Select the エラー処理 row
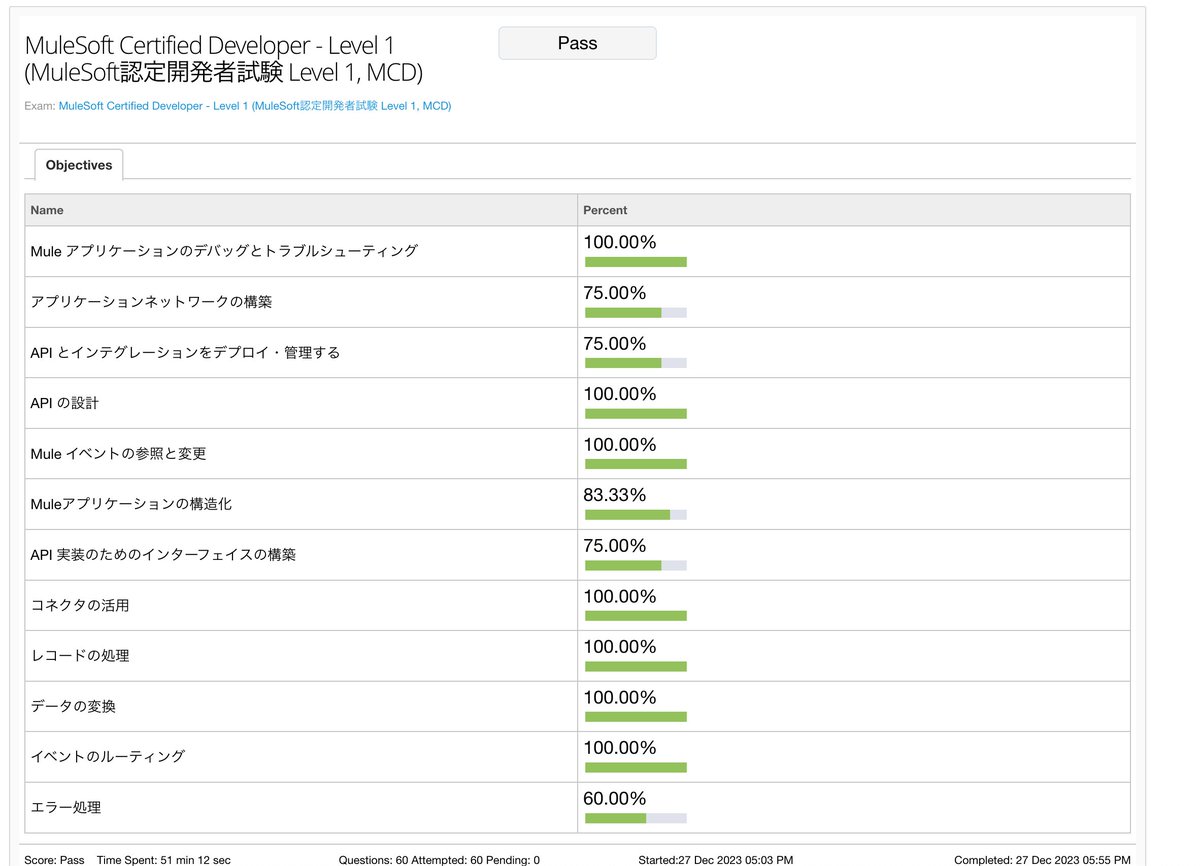The height and width of the screenshot is (866, 1200). pos(577,807)
